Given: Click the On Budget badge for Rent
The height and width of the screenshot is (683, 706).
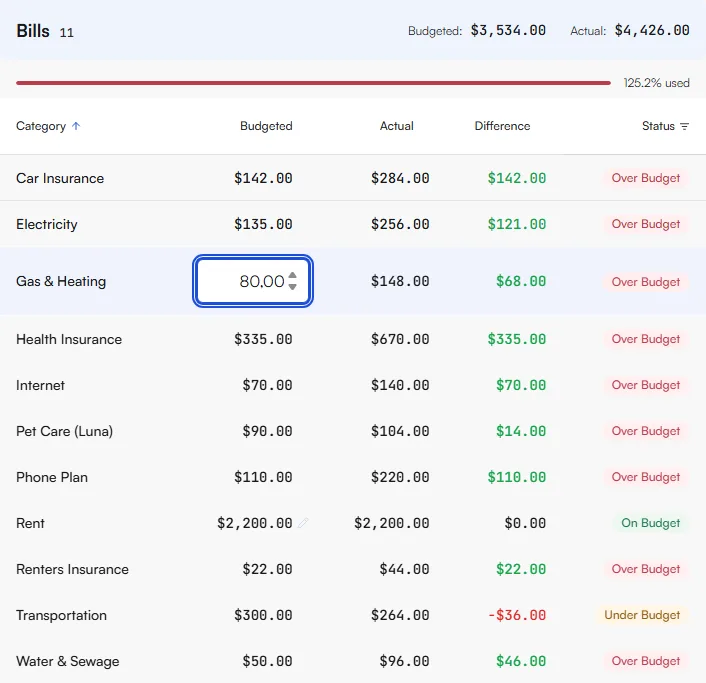Looking at the screenshot, I should [651, 523].
